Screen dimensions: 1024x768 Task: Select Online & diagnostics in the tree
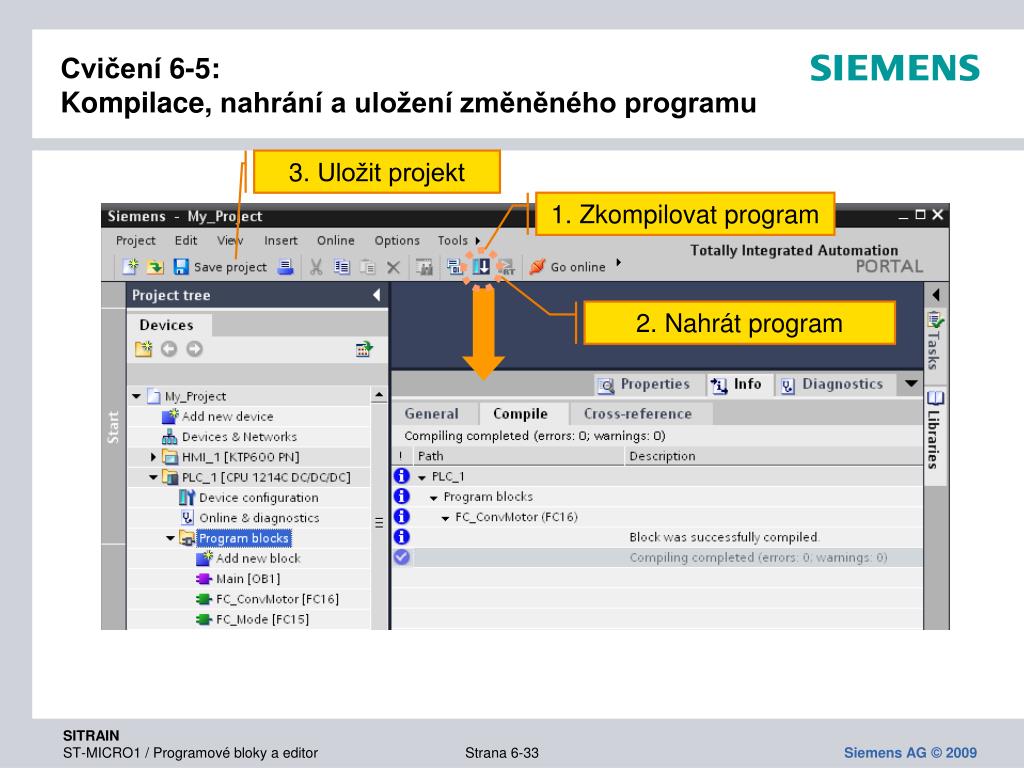pos(259,517)
